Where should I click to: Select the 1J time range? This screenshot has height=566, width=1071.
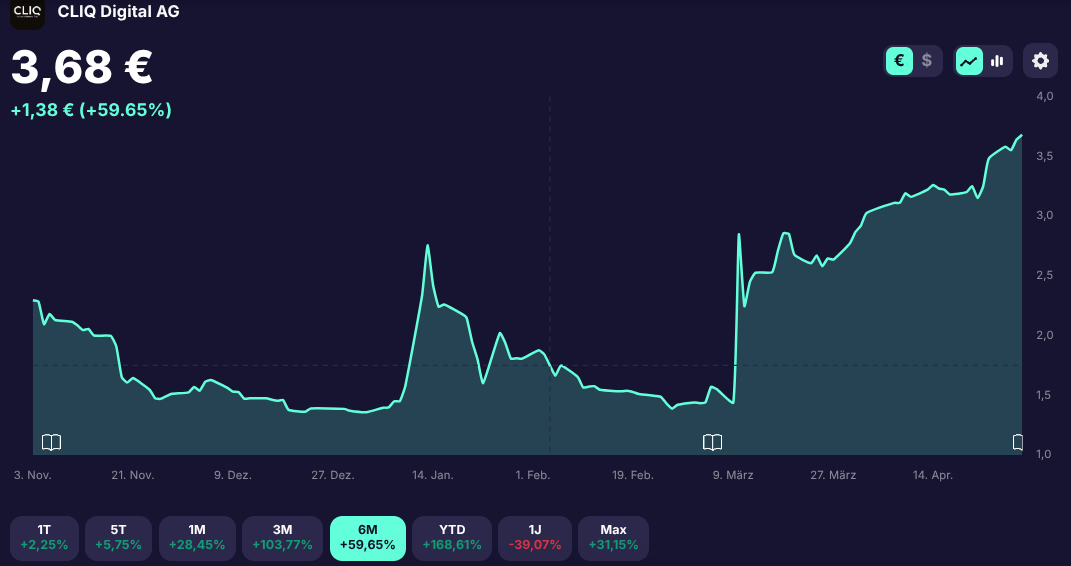coord(535,538)
